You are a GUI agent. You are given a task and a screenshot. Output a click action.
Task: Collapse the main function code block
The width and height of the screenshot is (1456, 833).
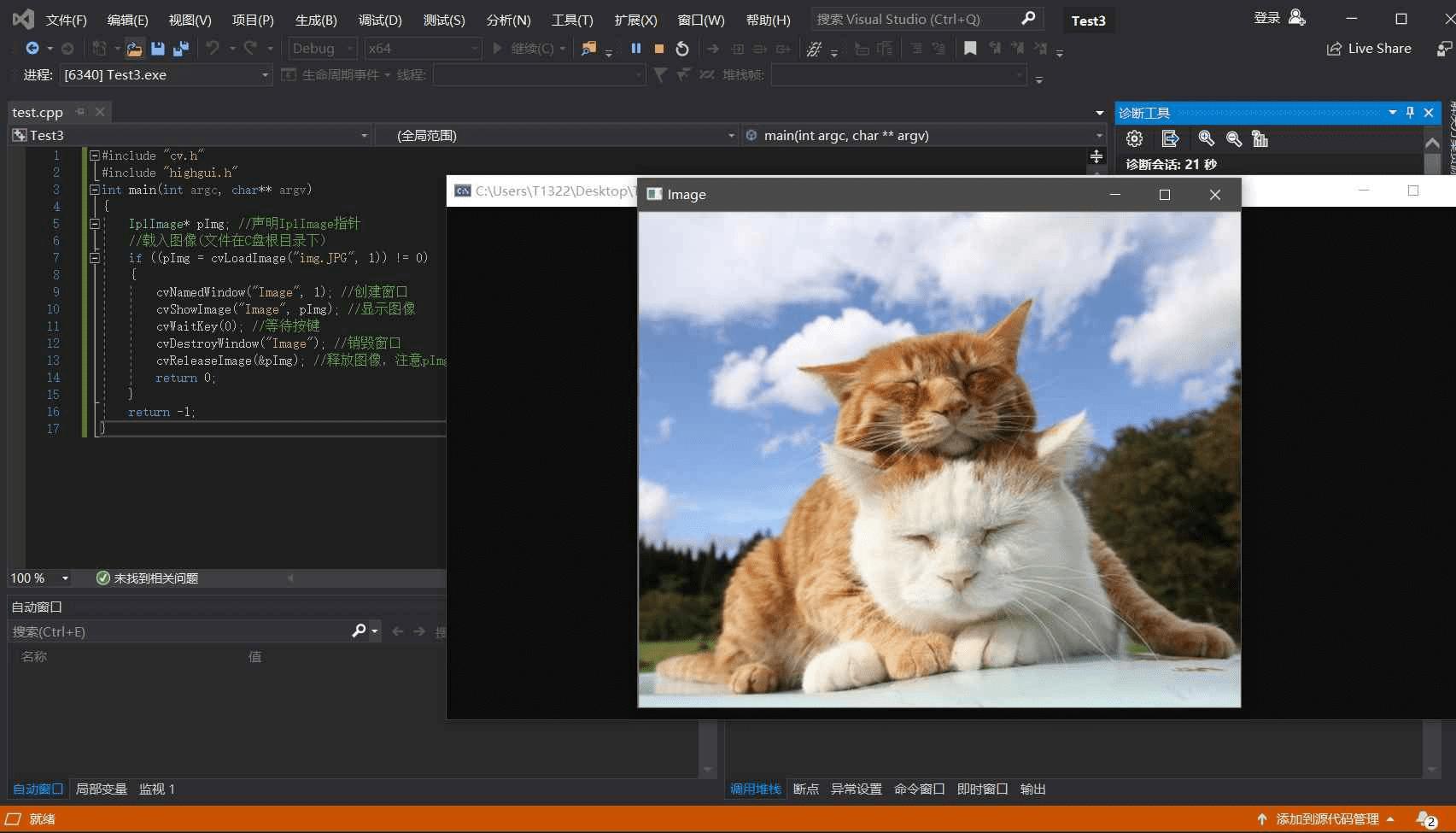tap(95, 190)
